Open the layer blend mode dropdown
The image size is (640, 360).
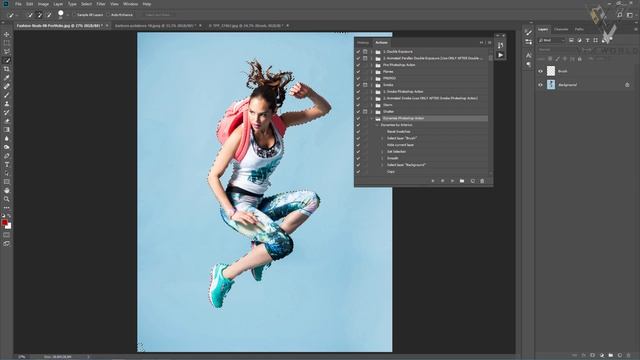pos(558,49)
